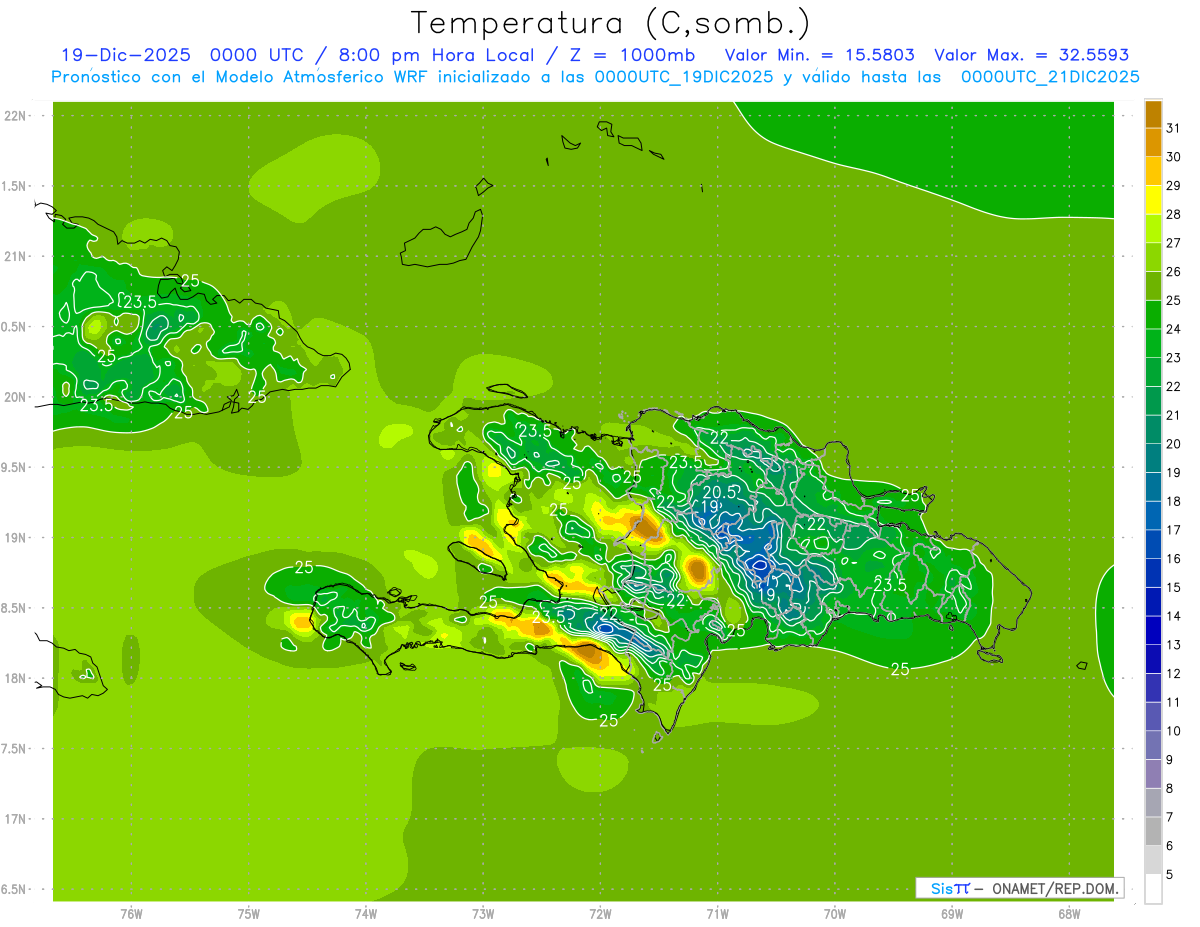Click the number 18 on the color legend
The height and width of the screenshot is (927, 1200).
point(1174,502)
